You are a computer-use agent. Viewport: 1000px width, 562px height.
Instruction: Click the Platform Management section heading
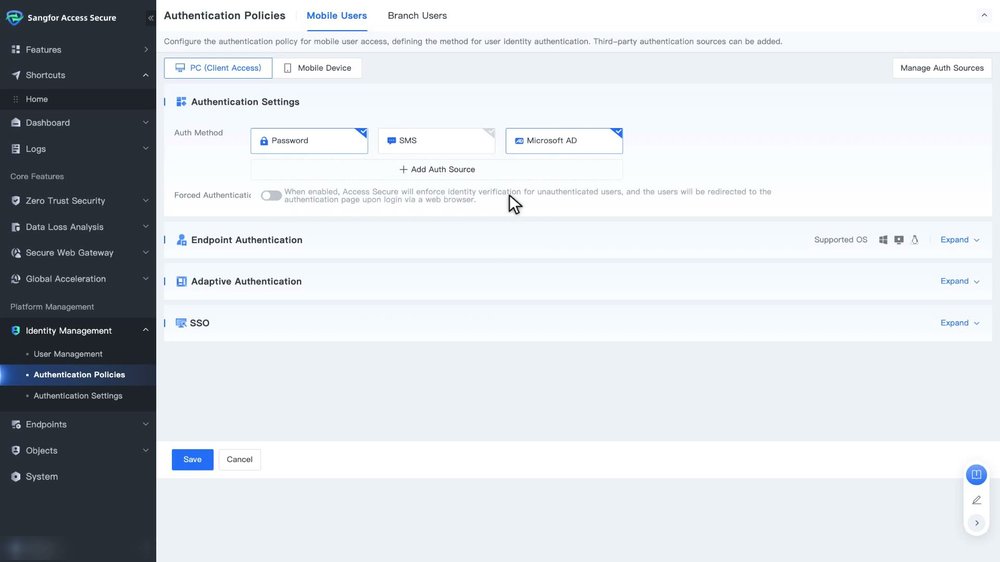[52, 307]
